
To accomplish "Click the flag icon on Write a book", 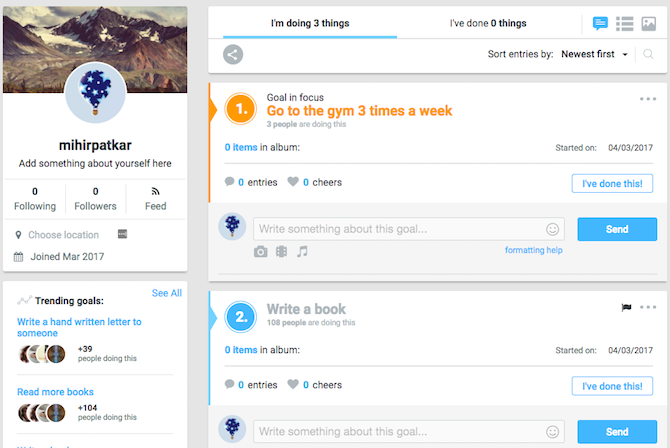I will (626, 307).
